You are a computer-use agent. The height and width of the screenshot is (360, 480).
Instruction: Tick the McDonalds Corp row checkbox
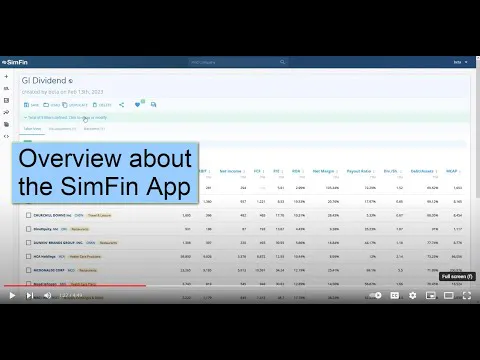point(29,270)
